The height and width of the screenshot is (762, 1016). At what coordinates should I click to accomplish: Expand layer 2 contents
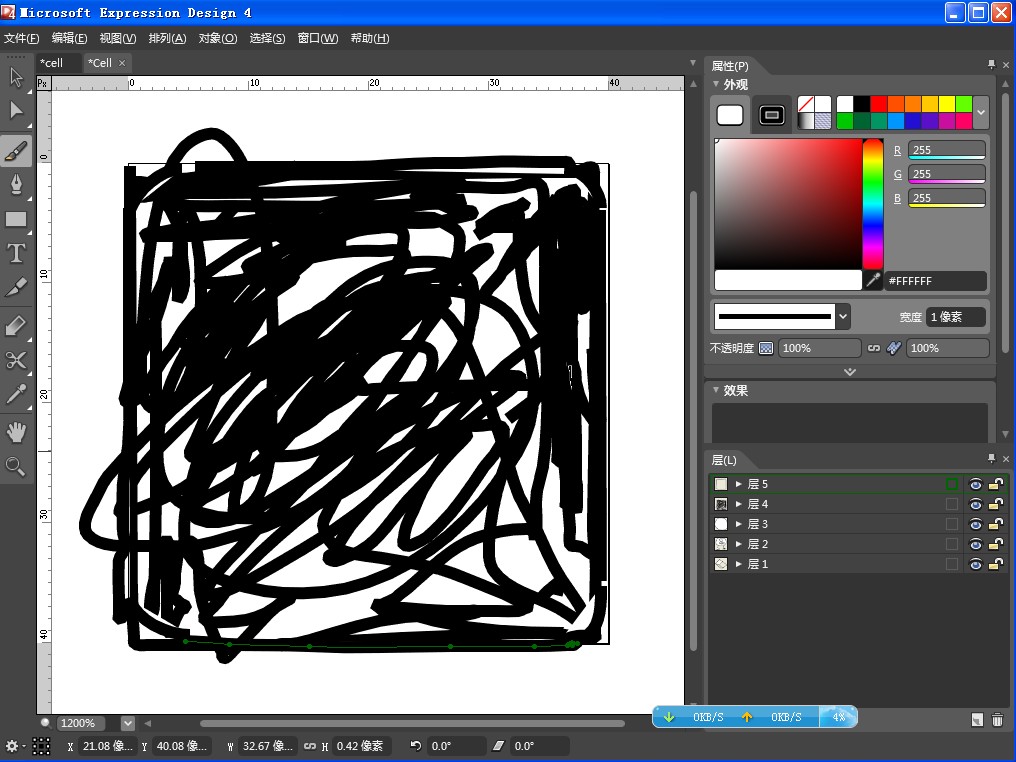click(738, 544)
